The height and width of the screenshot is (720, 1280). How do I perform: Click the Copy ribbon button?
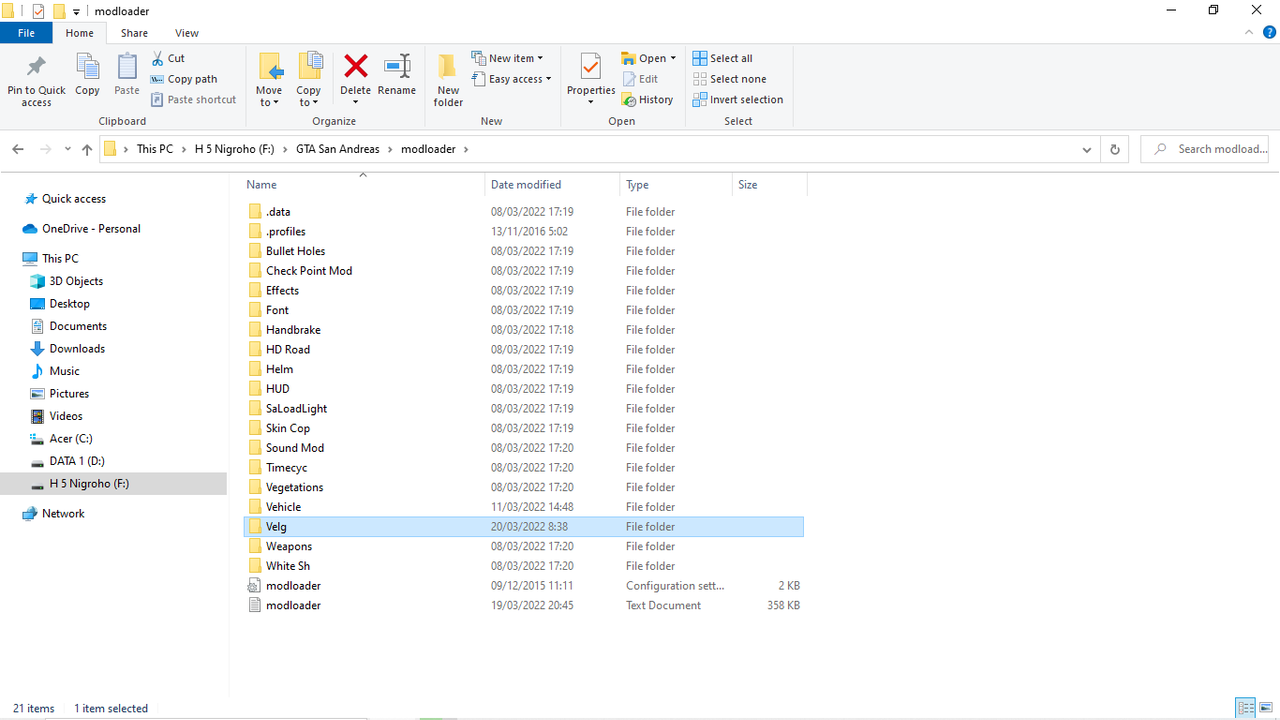(87, 76)
